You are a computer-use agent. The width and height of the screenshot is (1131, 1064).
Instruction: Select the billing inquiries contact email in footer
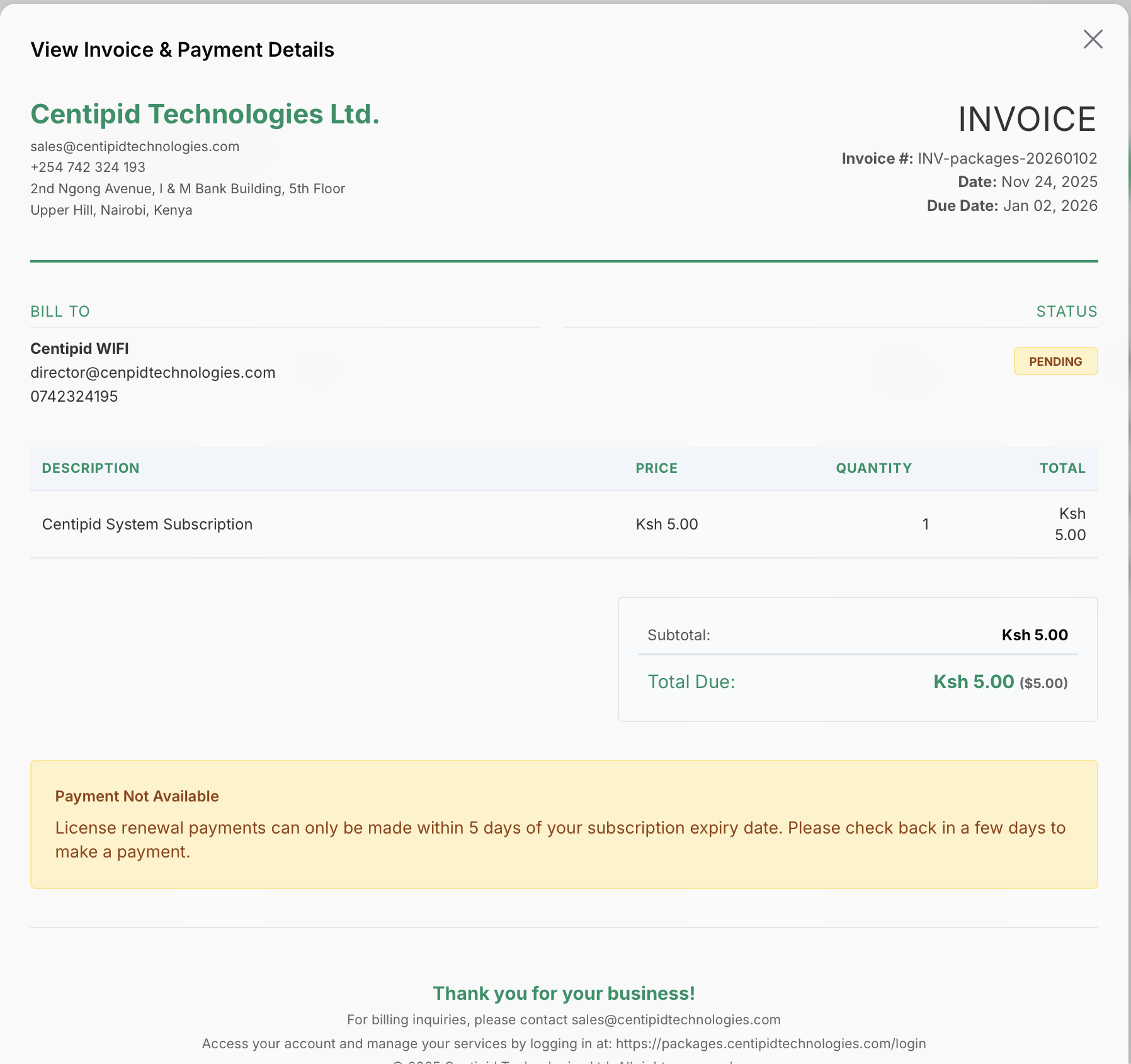[675, 1019]
